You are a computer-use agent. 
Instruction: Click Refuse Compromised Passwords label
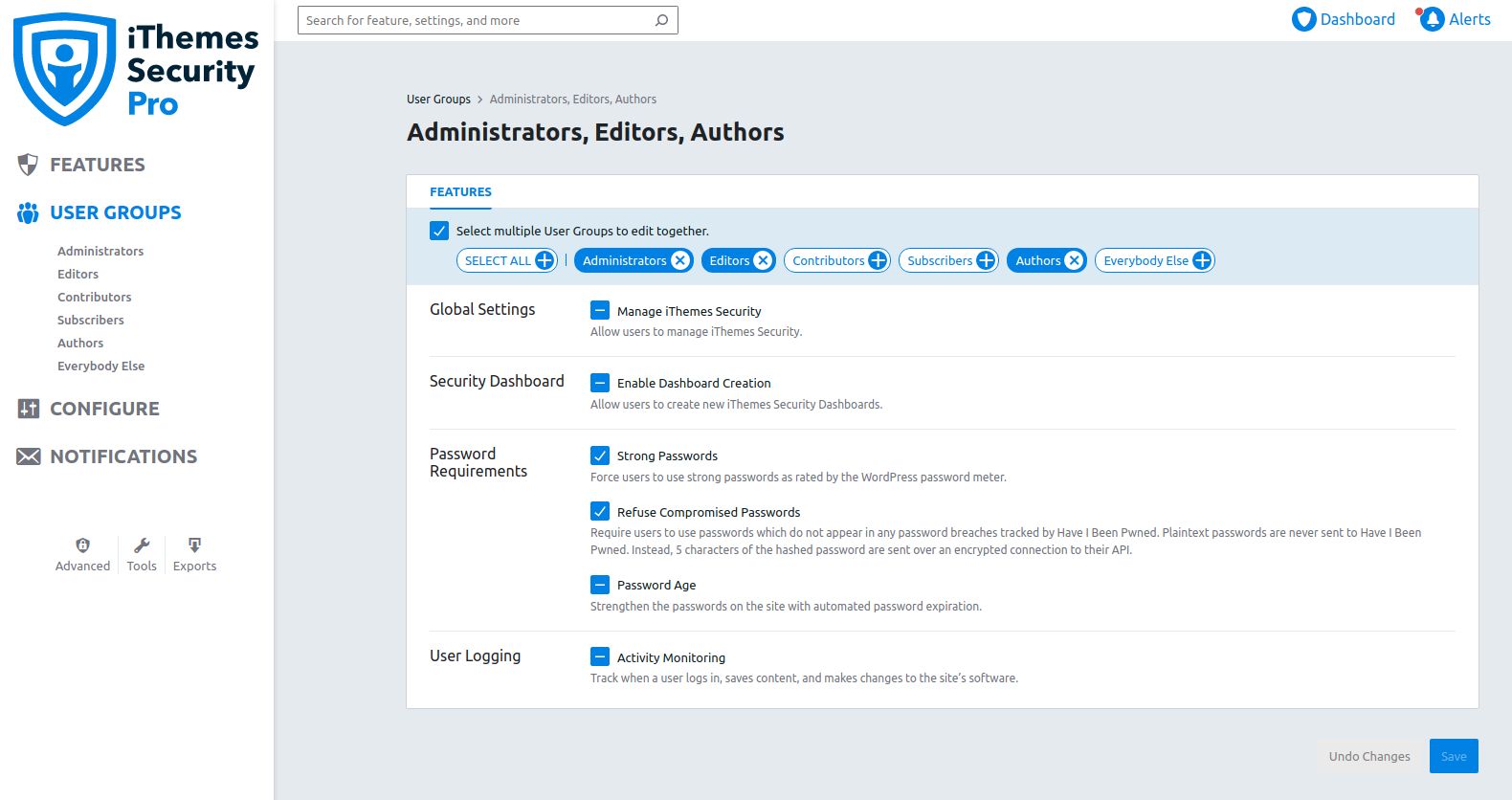click(x=708, y=512)
